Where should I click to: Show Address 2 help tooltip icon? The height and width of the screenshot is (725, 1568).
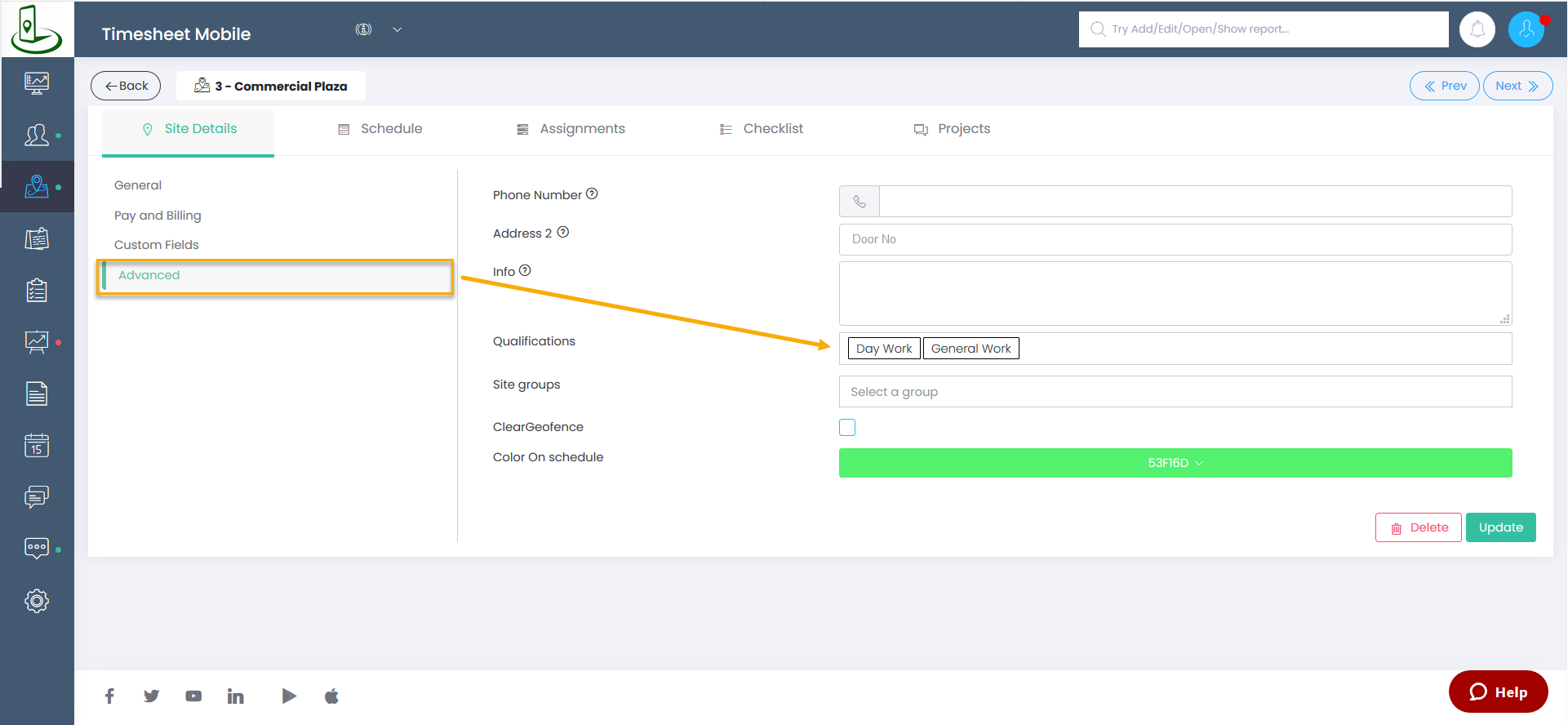tap(563, 232)
